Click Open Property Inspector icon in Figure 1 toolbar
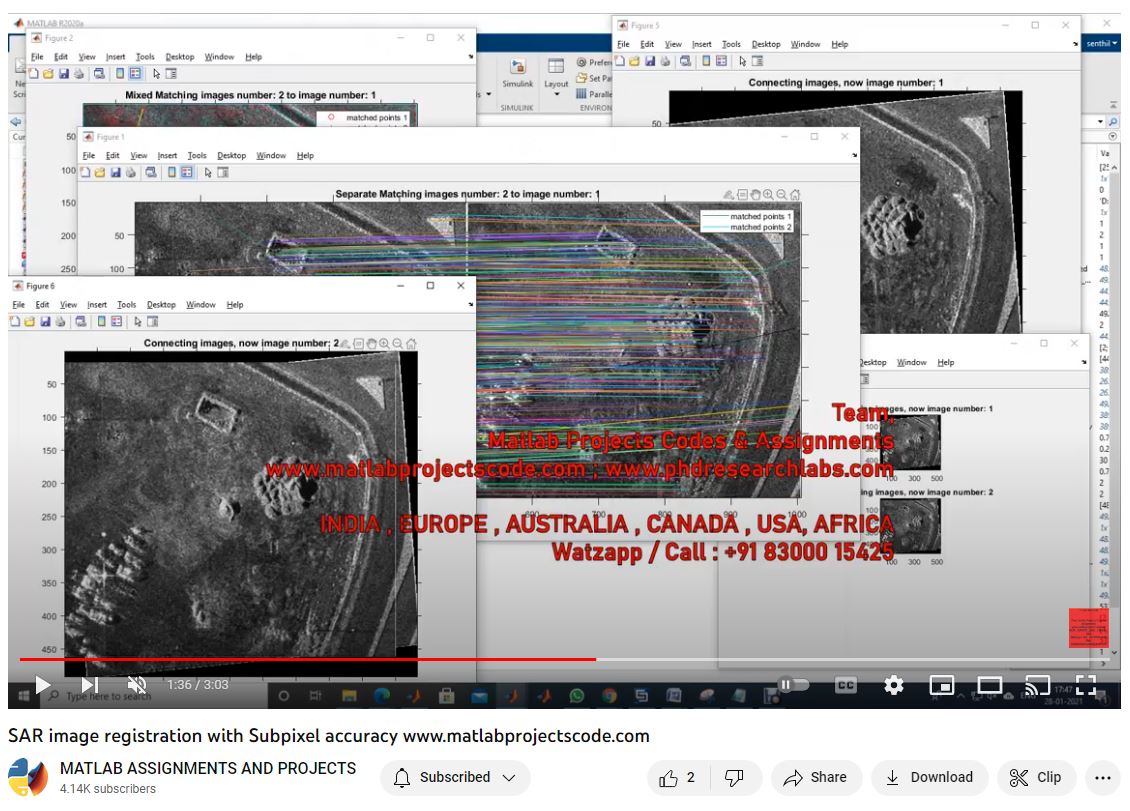 [223, 172]
